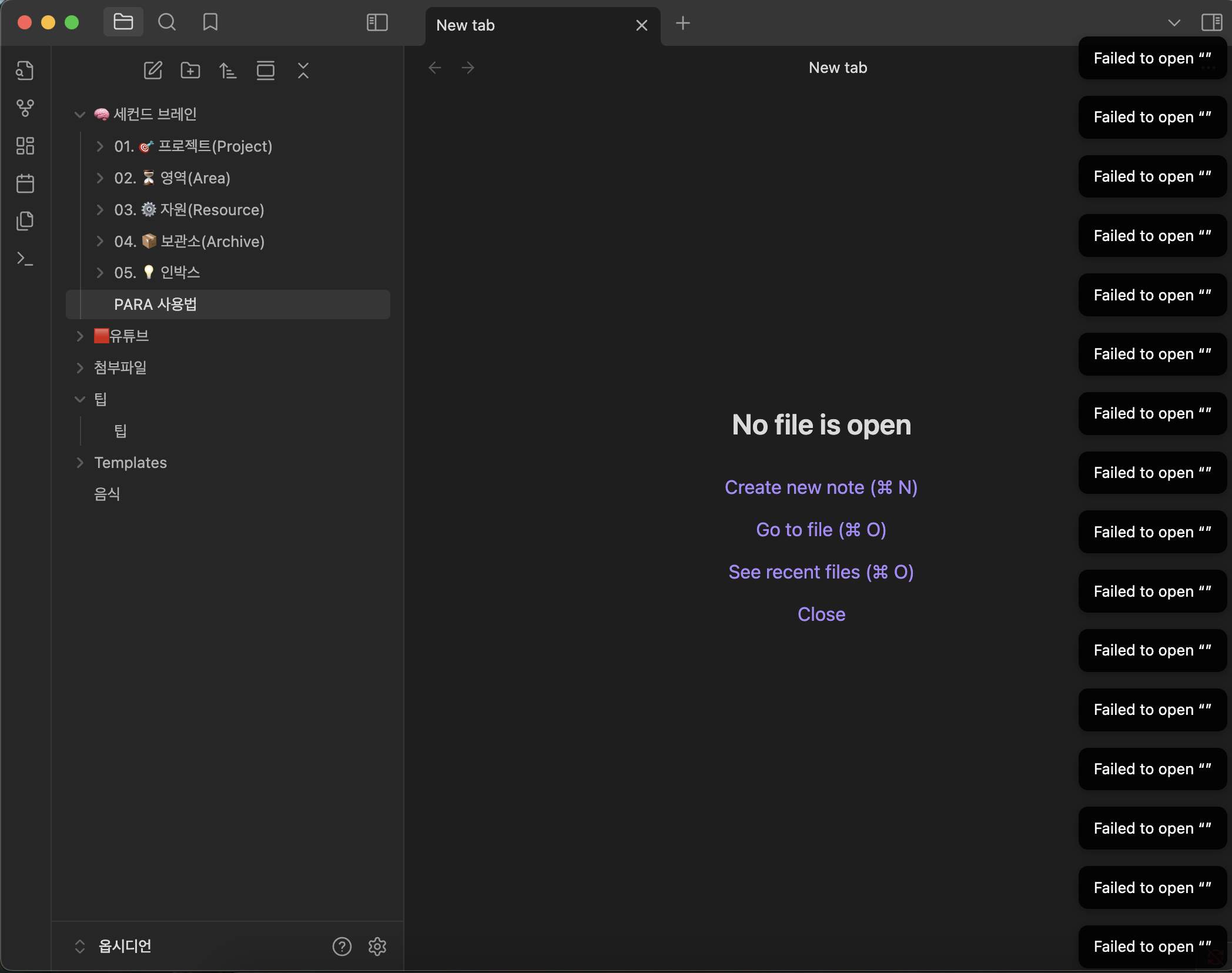The image size is (1232, 973).
Task: Switch to the Bookmarks sidebar tab
Action: tap(210, 23)
